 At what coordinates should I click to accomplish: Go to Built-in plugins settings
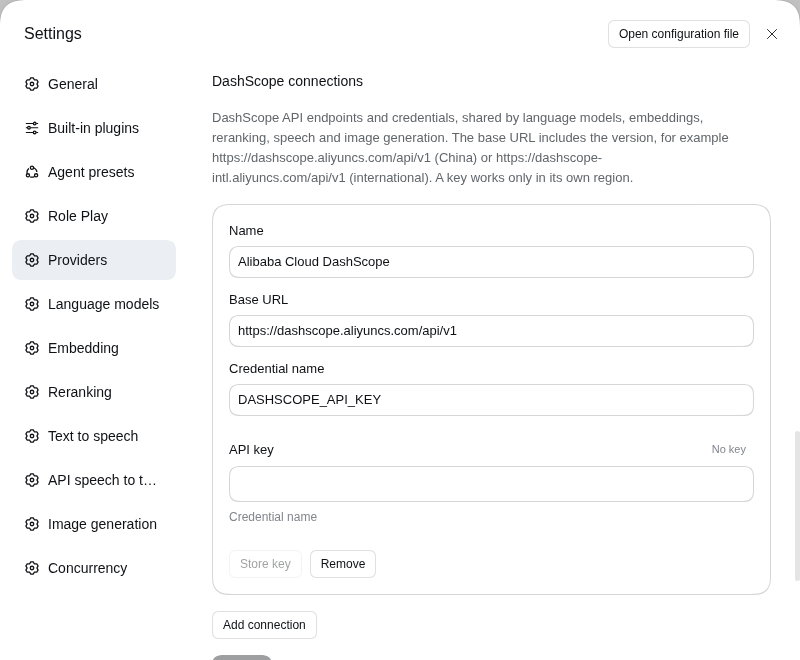94,128
